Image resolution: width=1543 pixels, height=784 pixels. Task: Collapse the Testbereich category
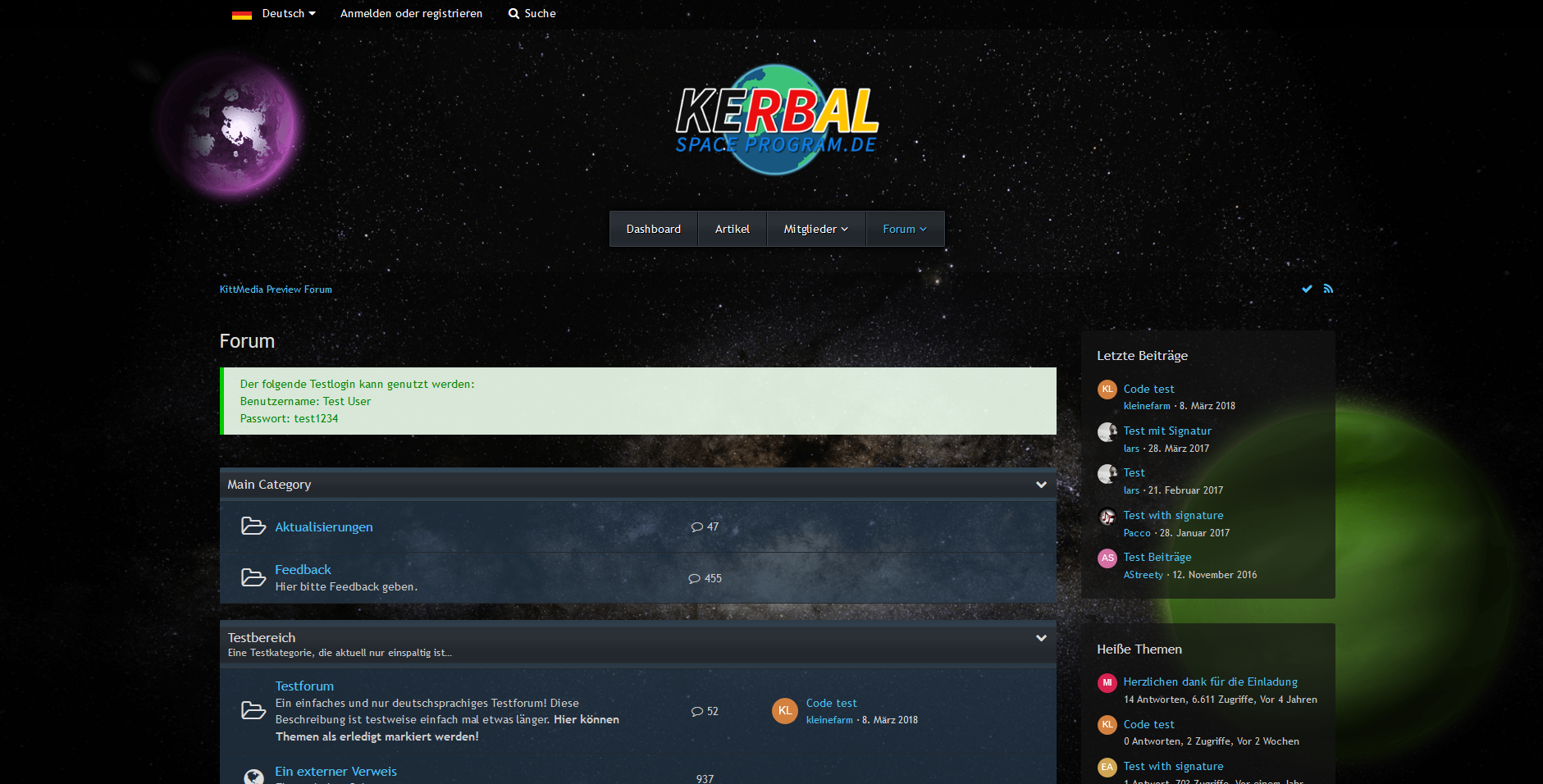[x=1041, y=638]
